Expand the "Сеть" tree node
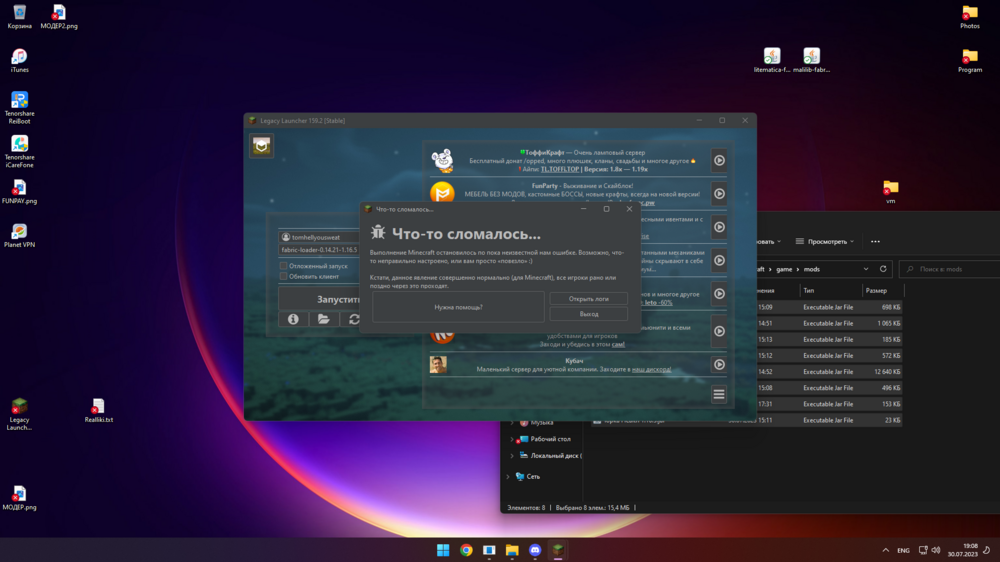 [x=508, y=477]
